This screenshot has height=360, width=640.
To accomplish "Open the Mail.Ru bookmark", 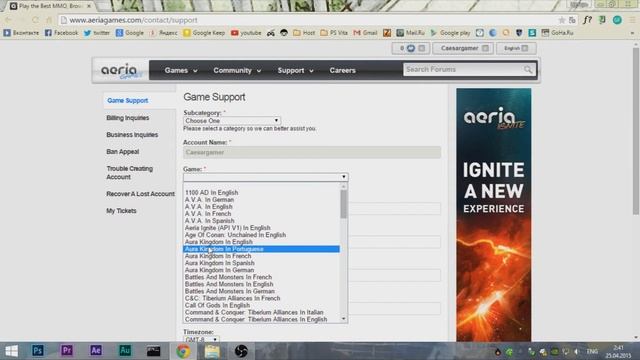I will (411, 33).
